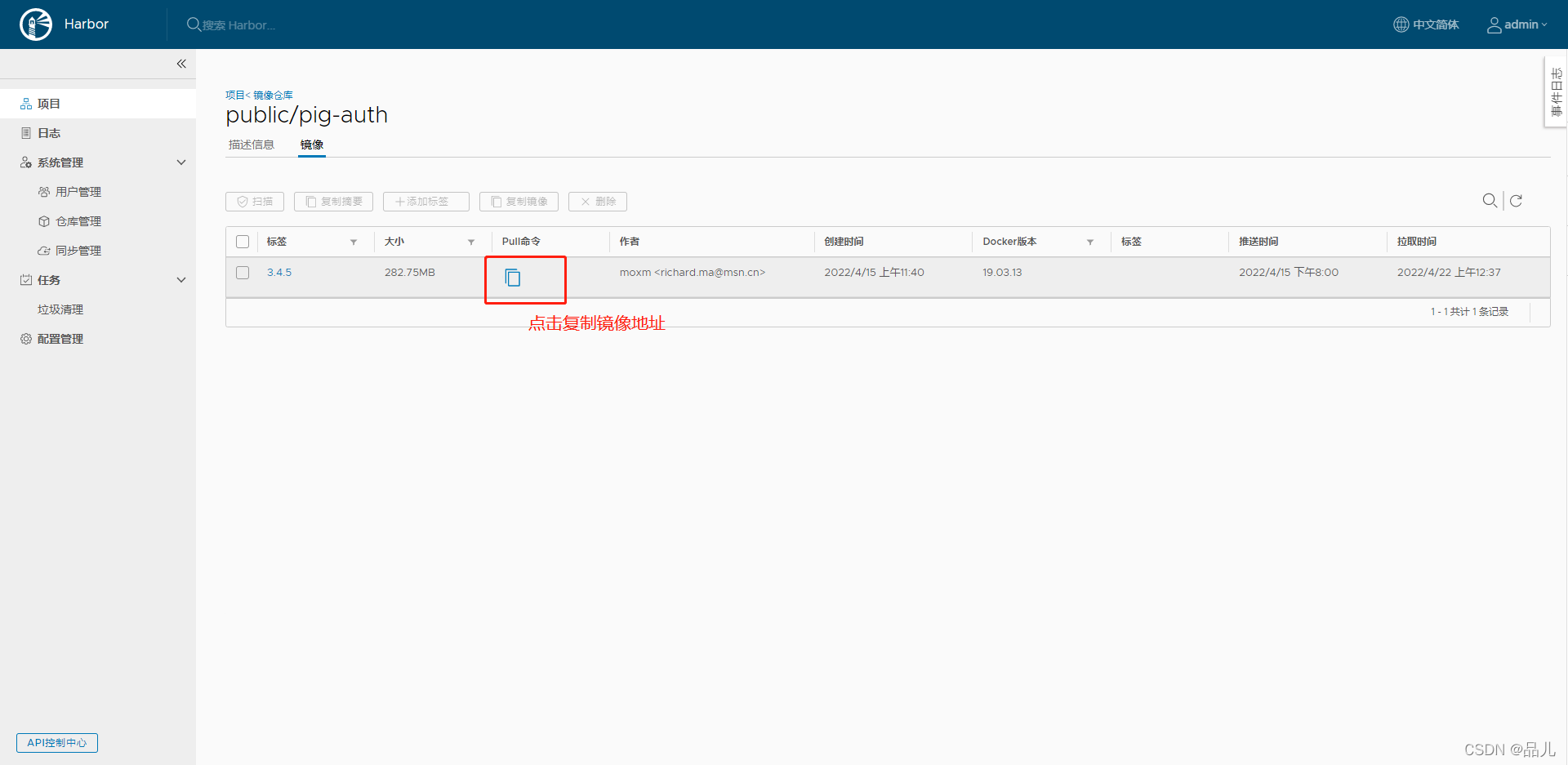Click the 扫描 scan button
The height and width of the screenshot is (765, 1568).
255,202
